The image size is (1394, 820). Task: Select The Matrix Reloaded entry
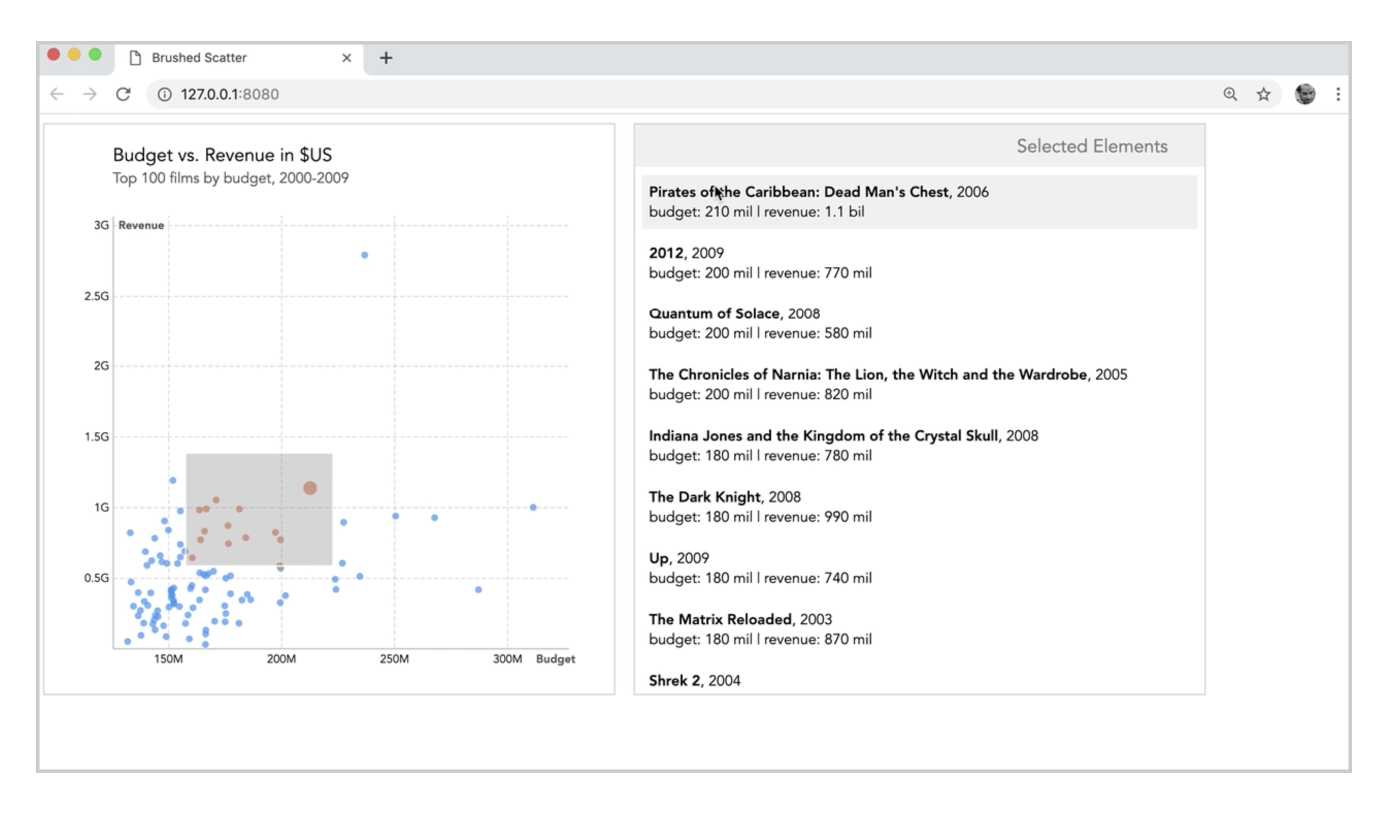(x=919, y=629)
